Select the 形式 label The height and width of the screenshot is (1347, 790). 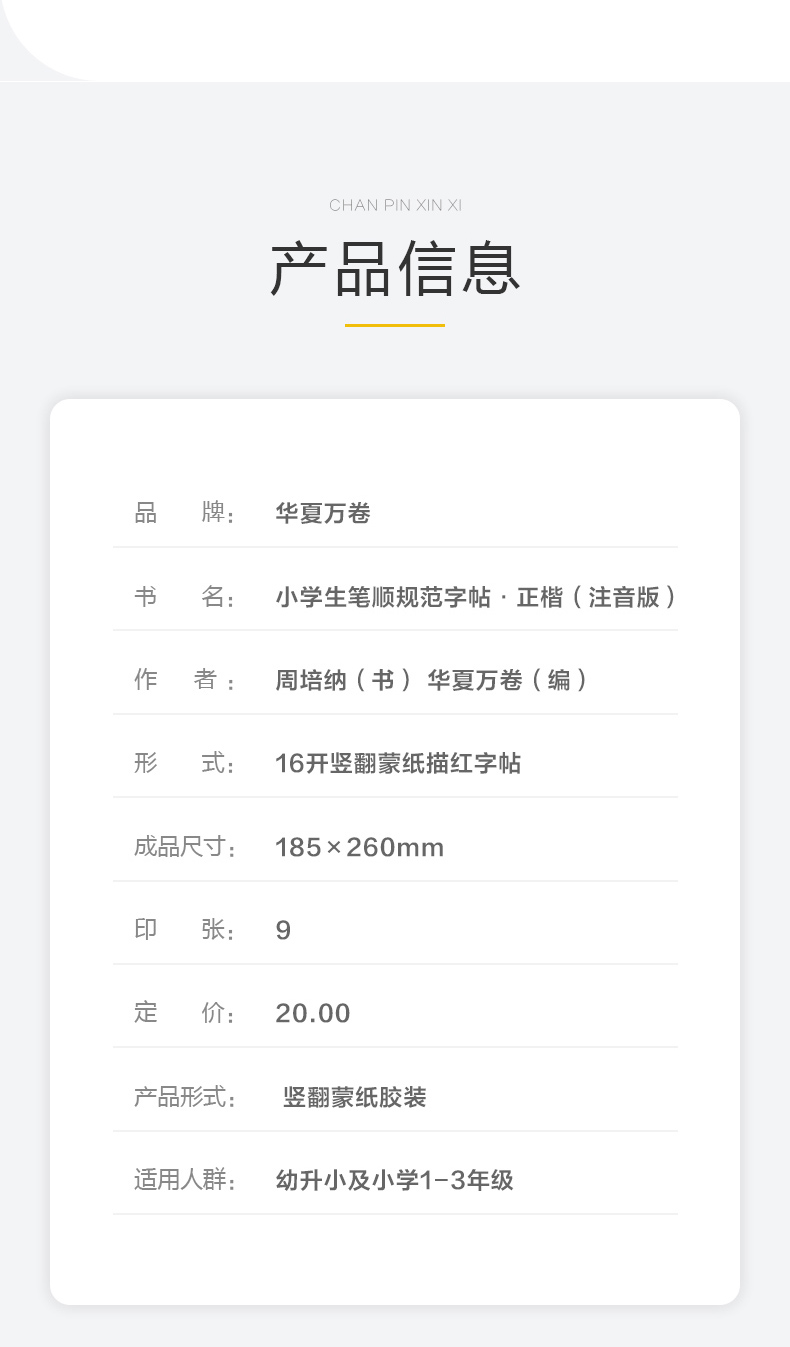point(185,764)
